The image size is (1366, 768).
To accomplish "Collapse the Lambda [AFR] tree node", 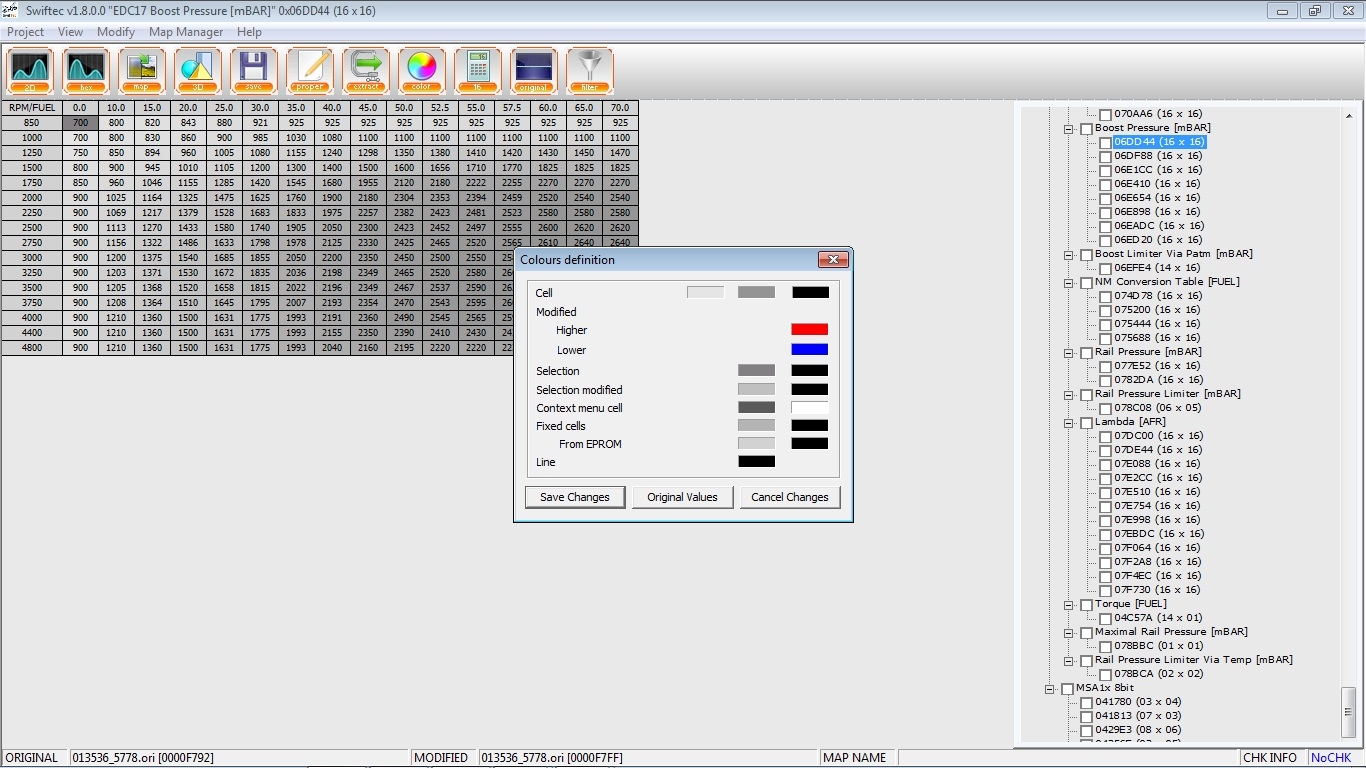I will (1069, 423).
